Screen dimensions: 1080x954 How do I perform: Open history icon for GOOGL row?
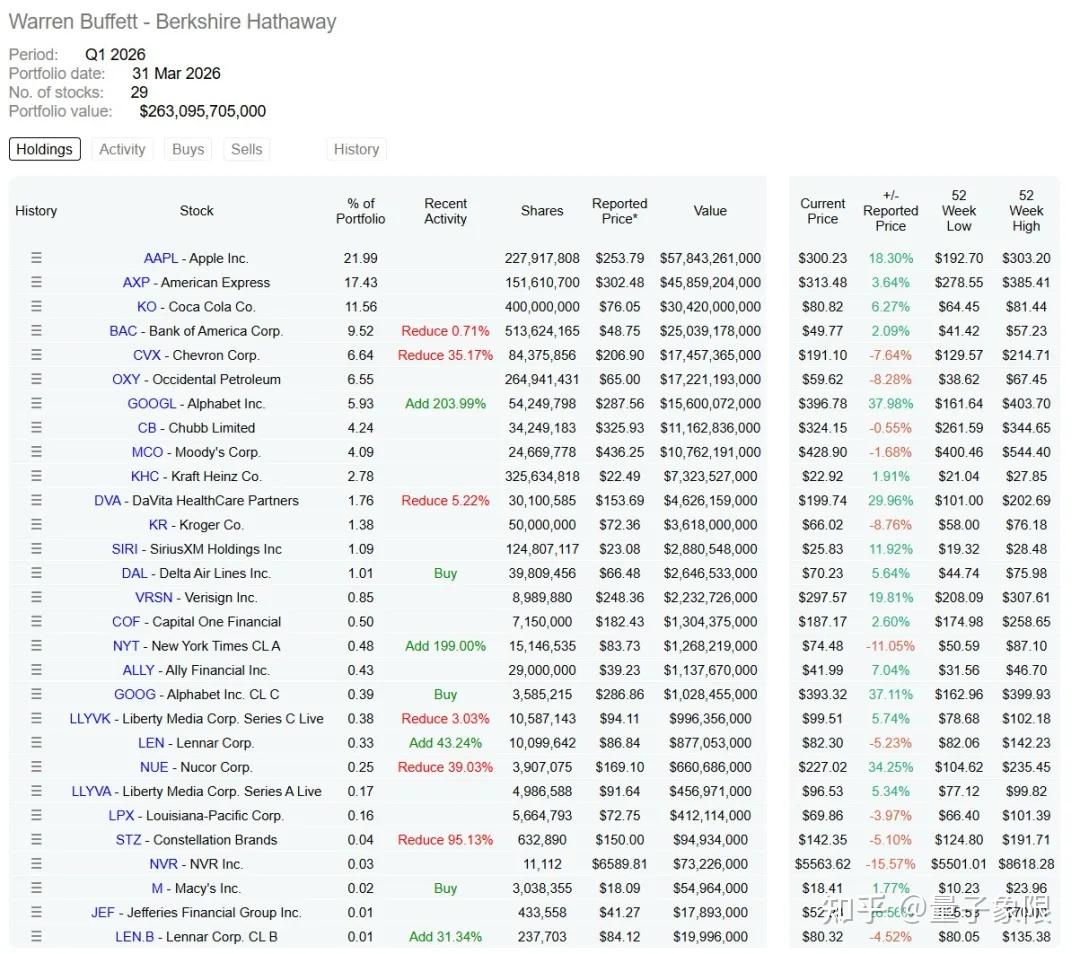click(x=37, y=403)
